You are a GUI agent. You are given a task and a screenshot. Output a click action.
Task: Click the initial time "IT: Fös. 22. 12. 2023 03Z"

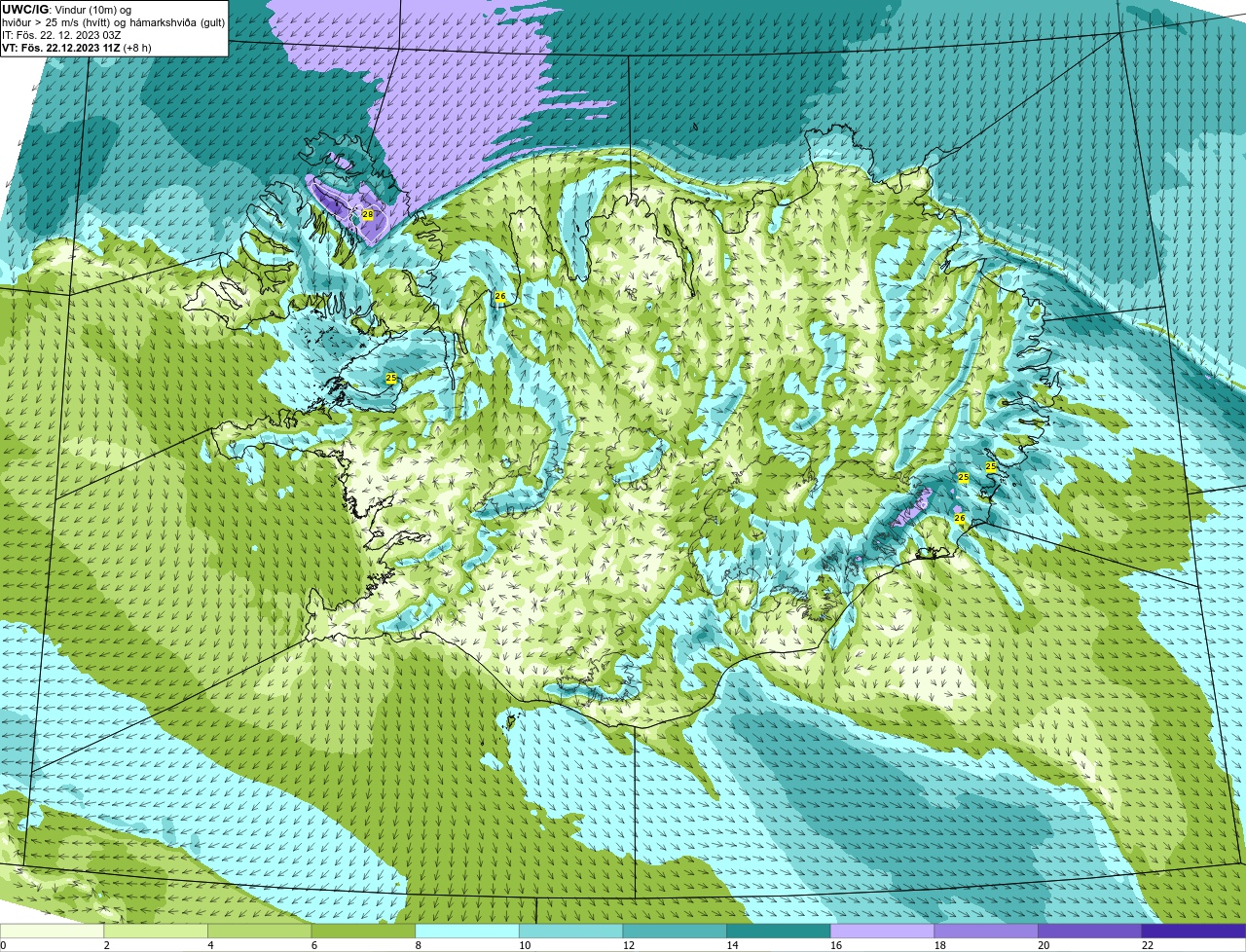[x=61, y=35]
